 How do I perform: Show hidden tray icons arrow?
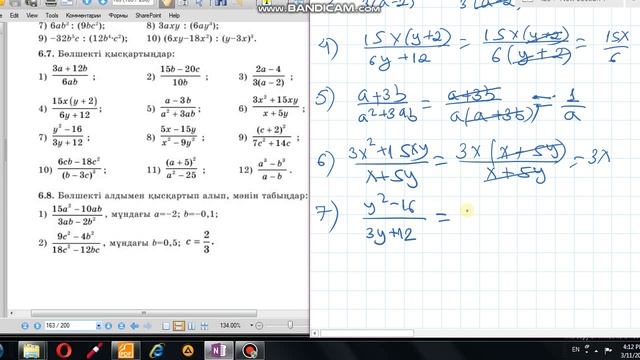pyautogui.click(x=596, y=351)
